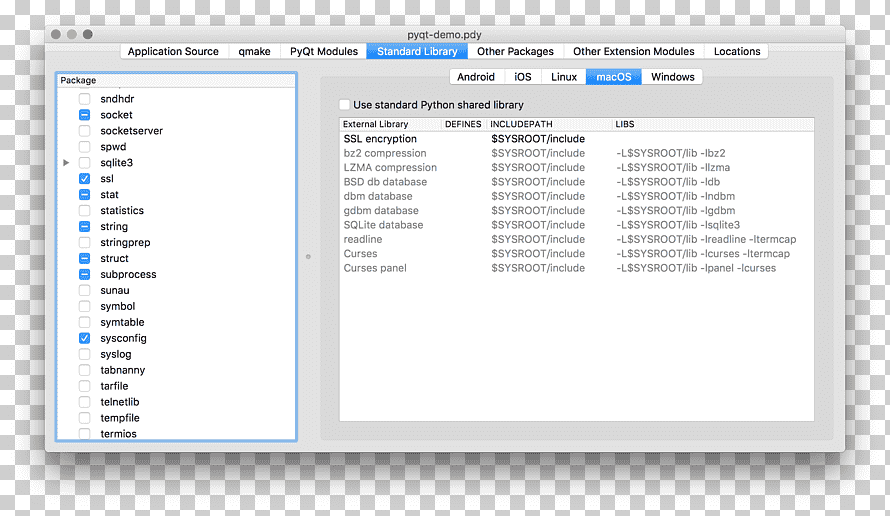Check the sqlite3 package checkbox
Screen dimensions: 890x516
(x=85, y=162)
